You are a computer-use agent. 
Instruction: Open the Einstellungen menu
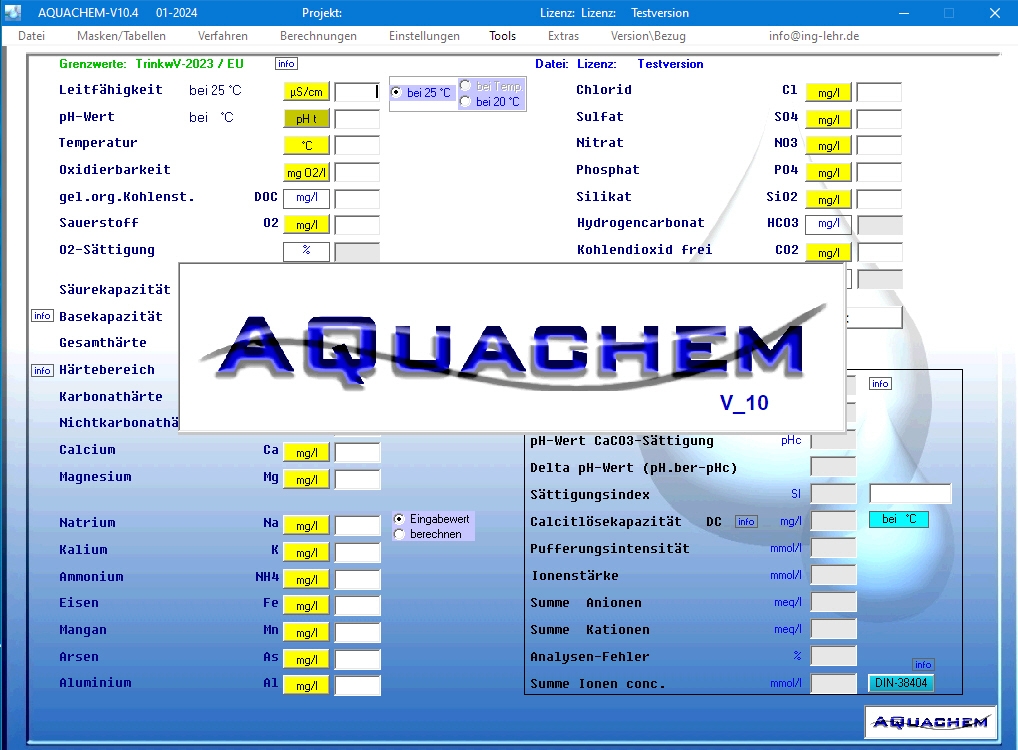(424, 36)
